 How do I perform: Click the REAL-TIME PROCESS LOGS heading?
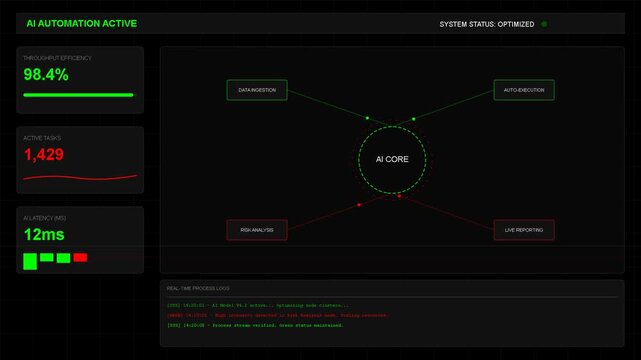[x=198, y=288]
